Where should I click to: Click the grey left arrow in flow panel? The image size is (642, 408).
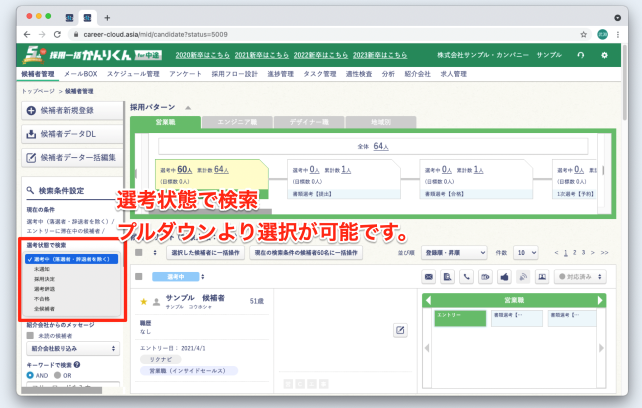(x=427, y=348)
